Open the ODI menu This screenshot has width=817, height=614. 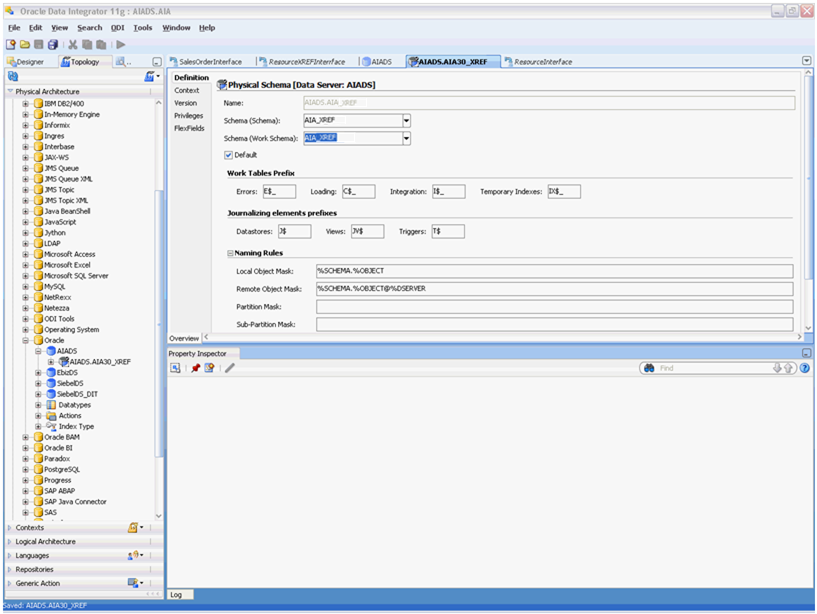tap(117, 28)
